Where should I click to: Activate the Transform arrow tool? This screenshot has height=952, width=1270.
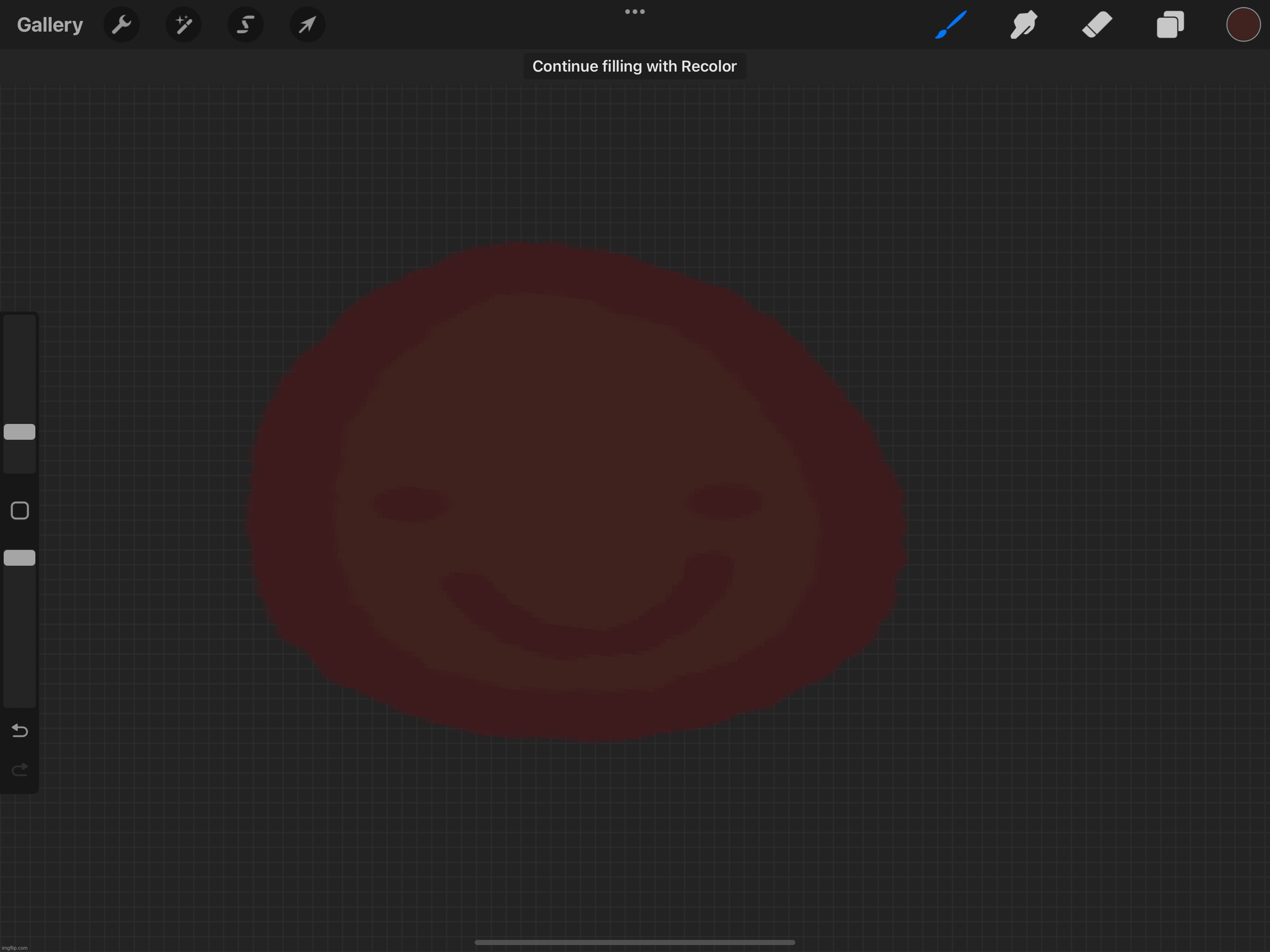[x=308, y=25]
